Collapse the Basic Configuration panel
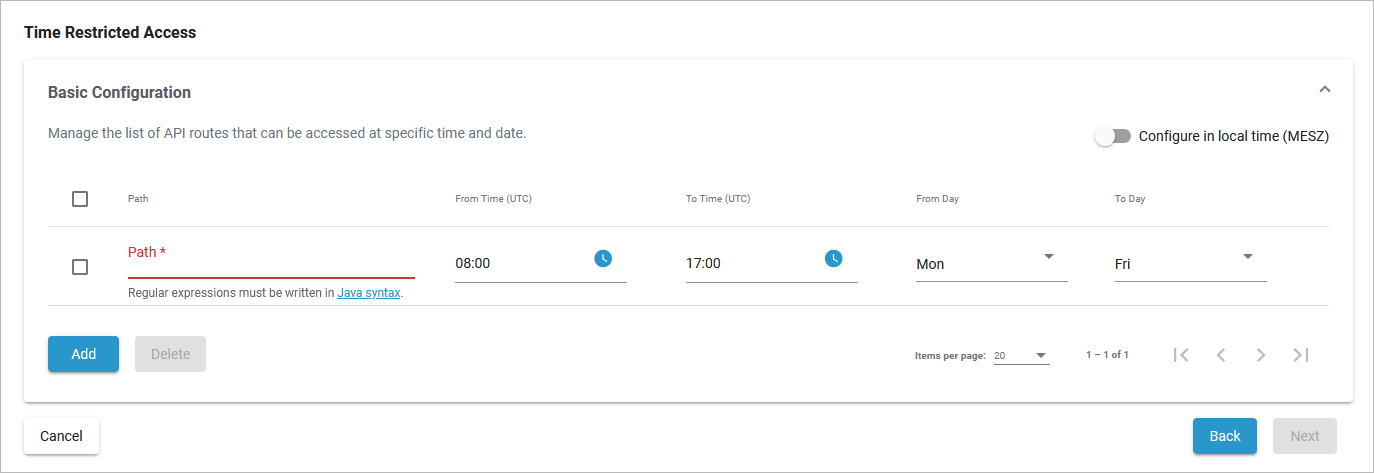This screenshot has width=1374, height=473. [1325, 90]
